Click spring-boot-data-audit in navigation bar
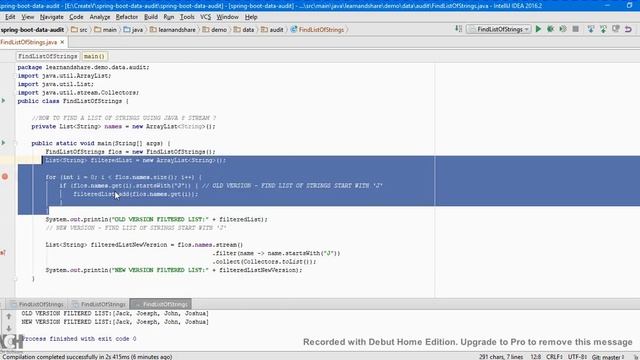 tap(32, 29)
